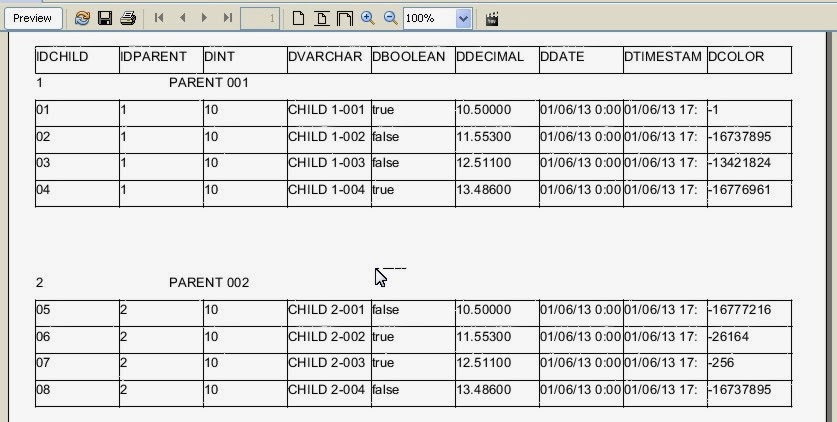Click the page number input field
837x422 pixels.
[260, 19]
